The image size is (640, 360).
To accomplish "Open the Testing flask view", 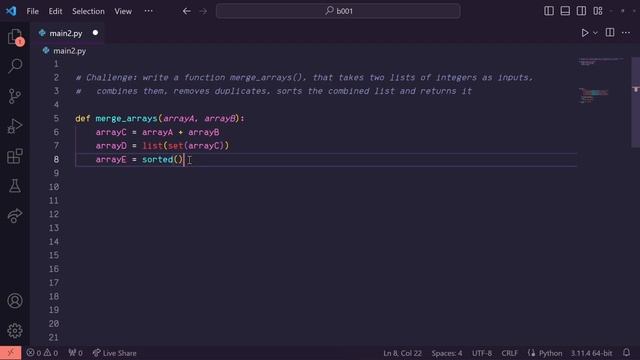I will pos(15,186).
